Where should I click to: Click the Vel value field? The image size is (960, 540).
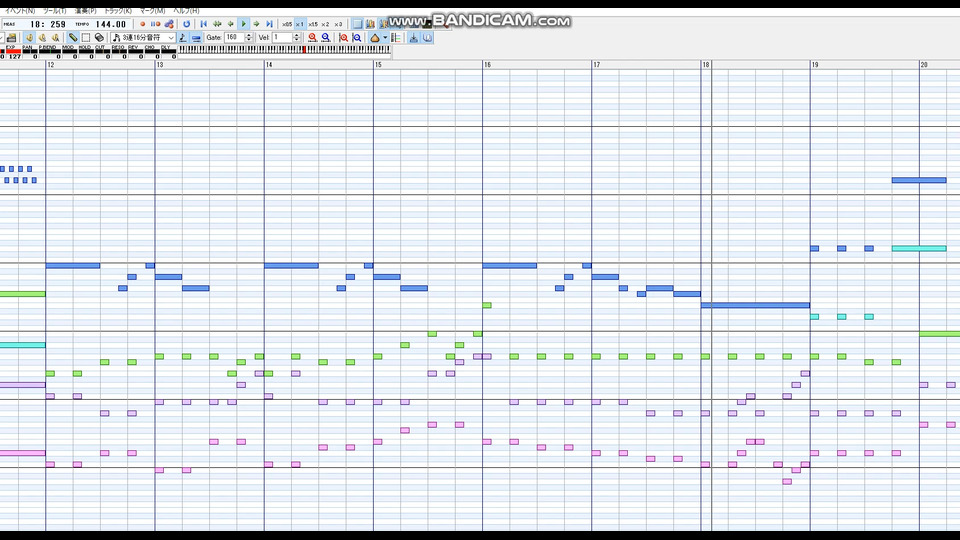[282, 37]
